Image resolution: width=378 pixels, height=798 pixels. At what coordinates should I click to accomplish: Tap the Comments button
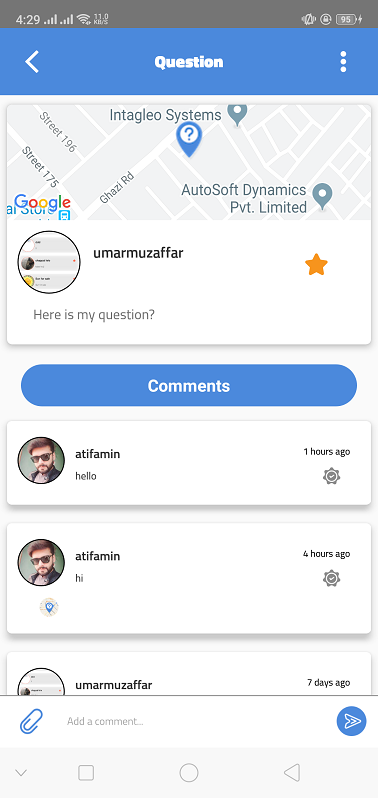(189, 385)
